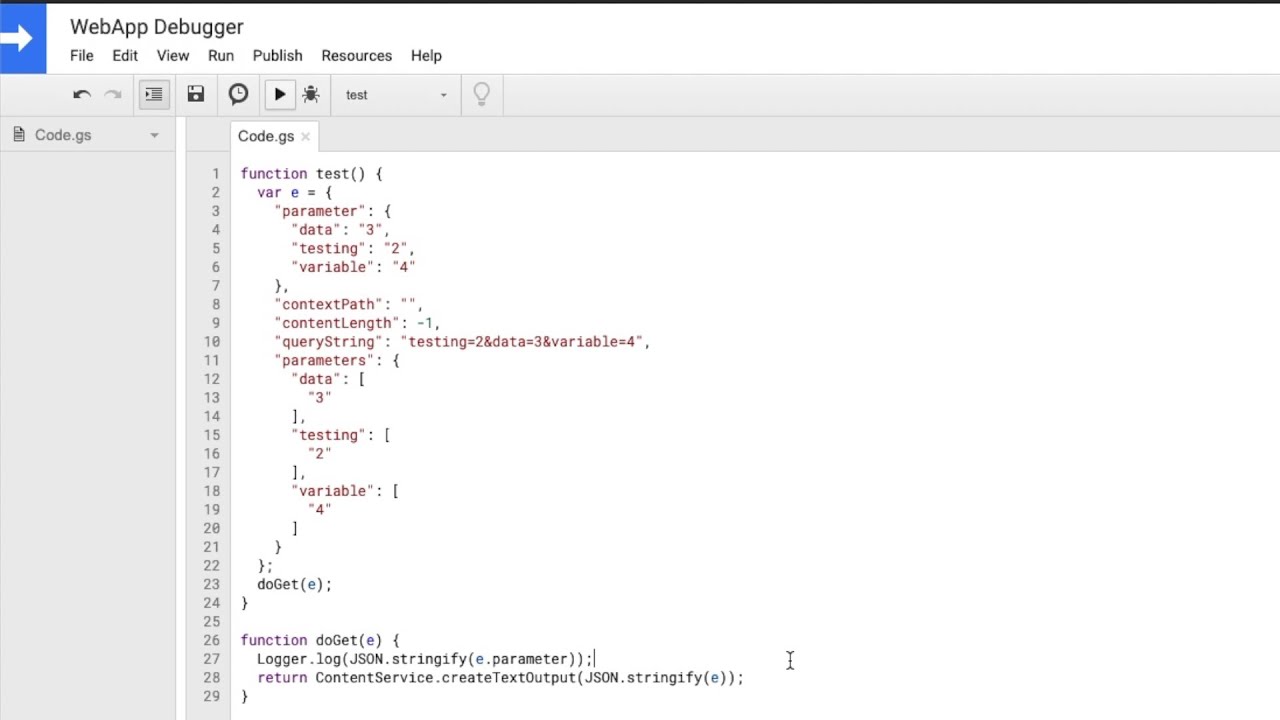Open the function selector dropdown showing test
Screen dimensions: 1280x720
click(x=396, y=95)
